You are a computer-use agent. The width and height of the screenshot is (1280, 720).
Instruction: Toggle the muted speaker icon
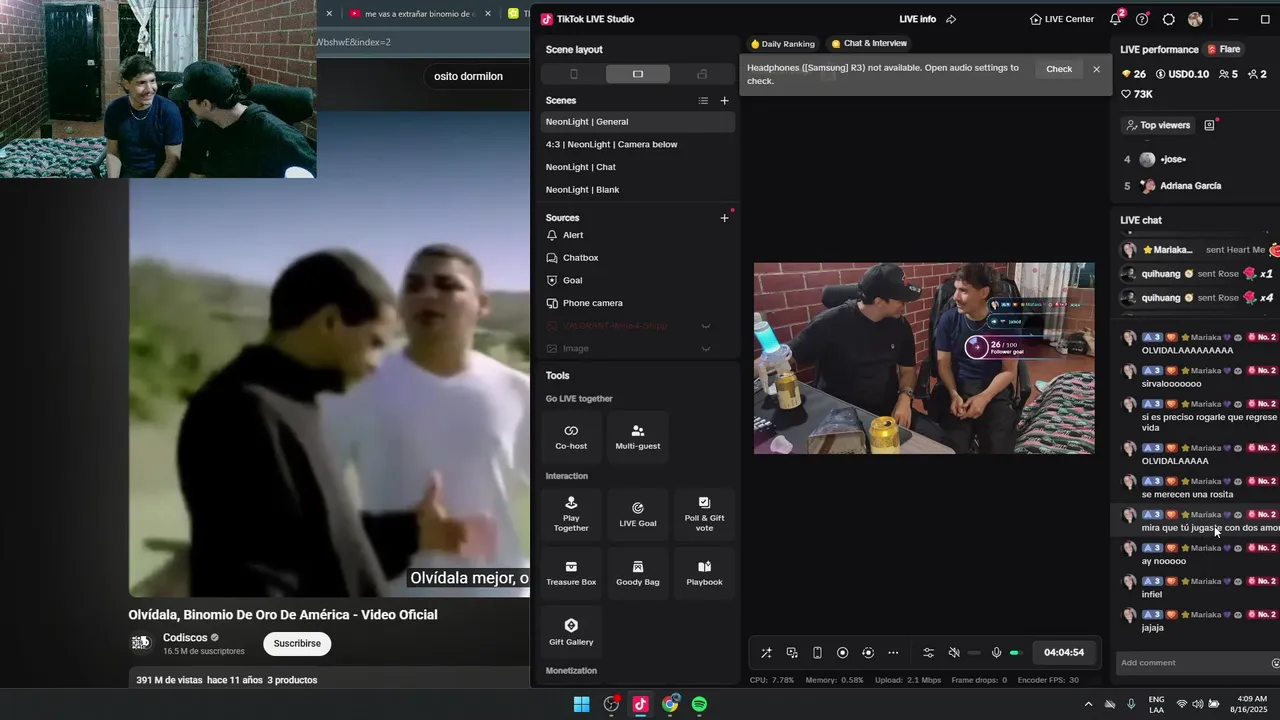pos(954,653)
